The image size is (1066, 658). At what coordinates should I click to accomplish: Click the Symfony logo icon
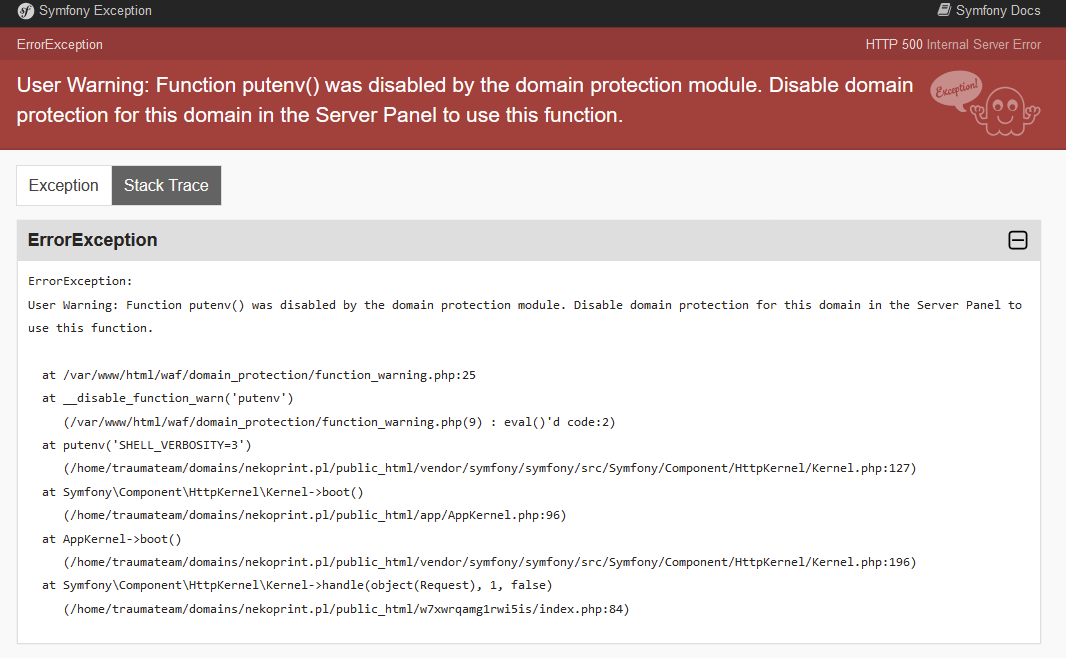tap(26, 11)
